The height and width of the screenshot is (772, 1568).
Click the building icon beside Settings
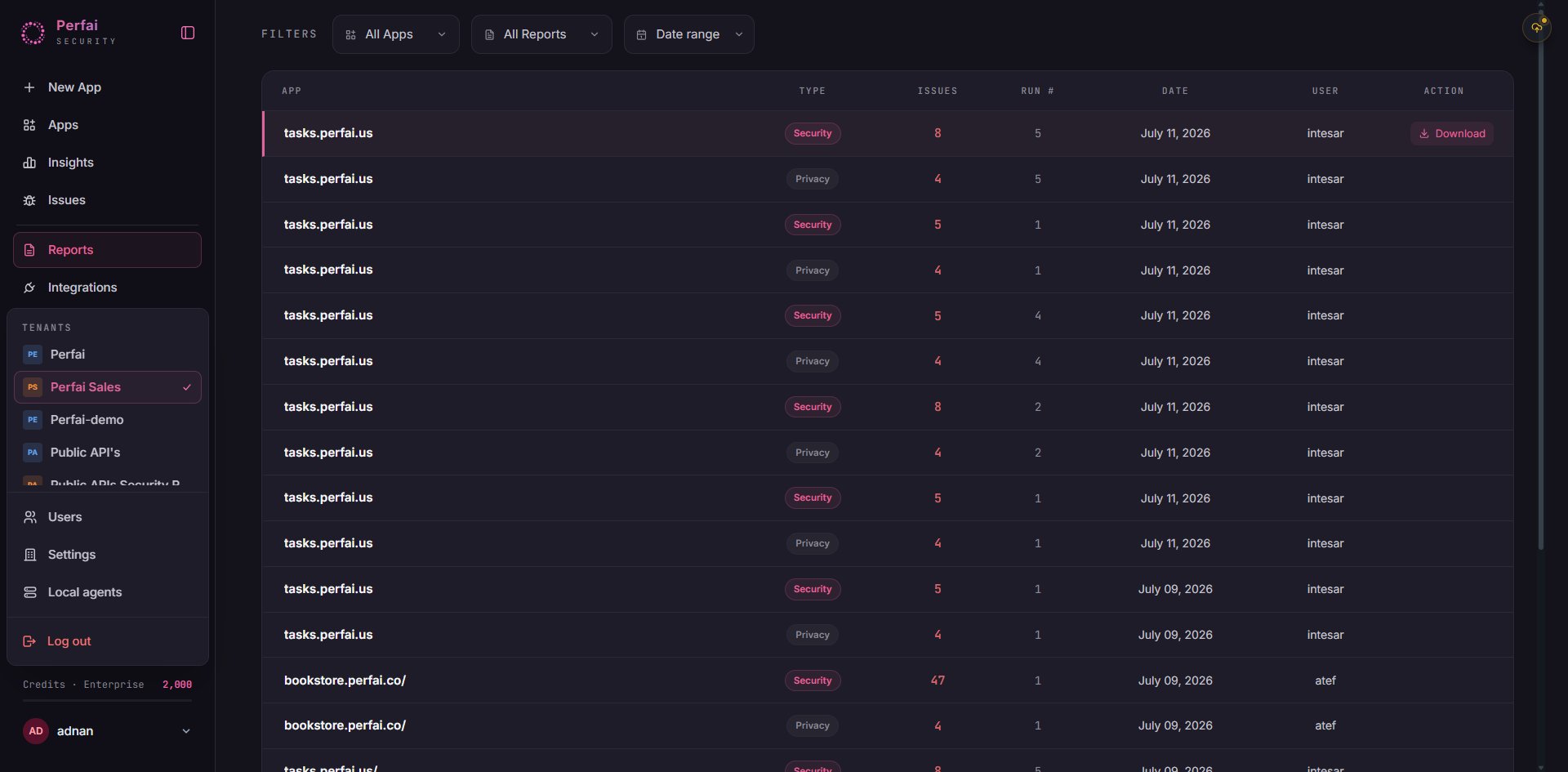click(30, 555)
